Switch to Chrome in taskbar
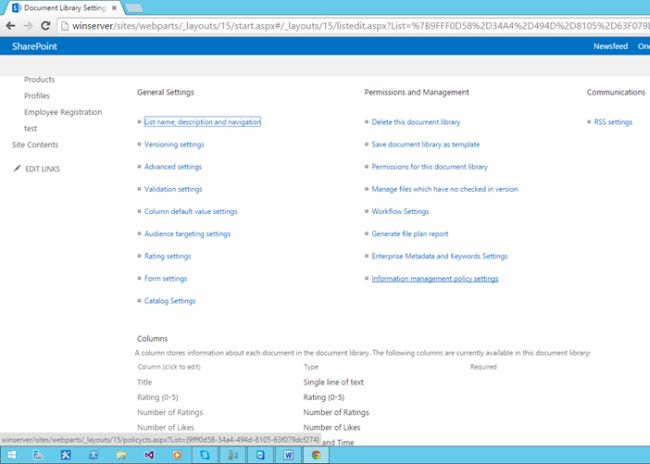The image size is (650, 464). click(x=316, y=455)
